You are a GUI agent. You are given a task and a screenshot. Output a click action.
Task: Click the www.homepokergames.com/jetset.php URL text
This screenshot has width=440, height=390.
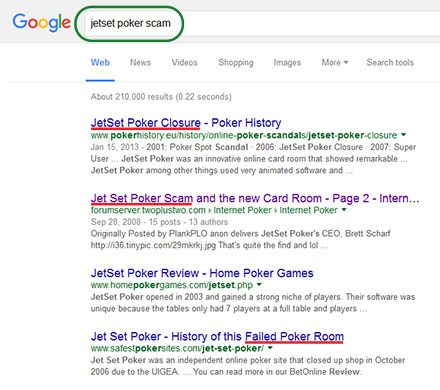tap(172, 286)
